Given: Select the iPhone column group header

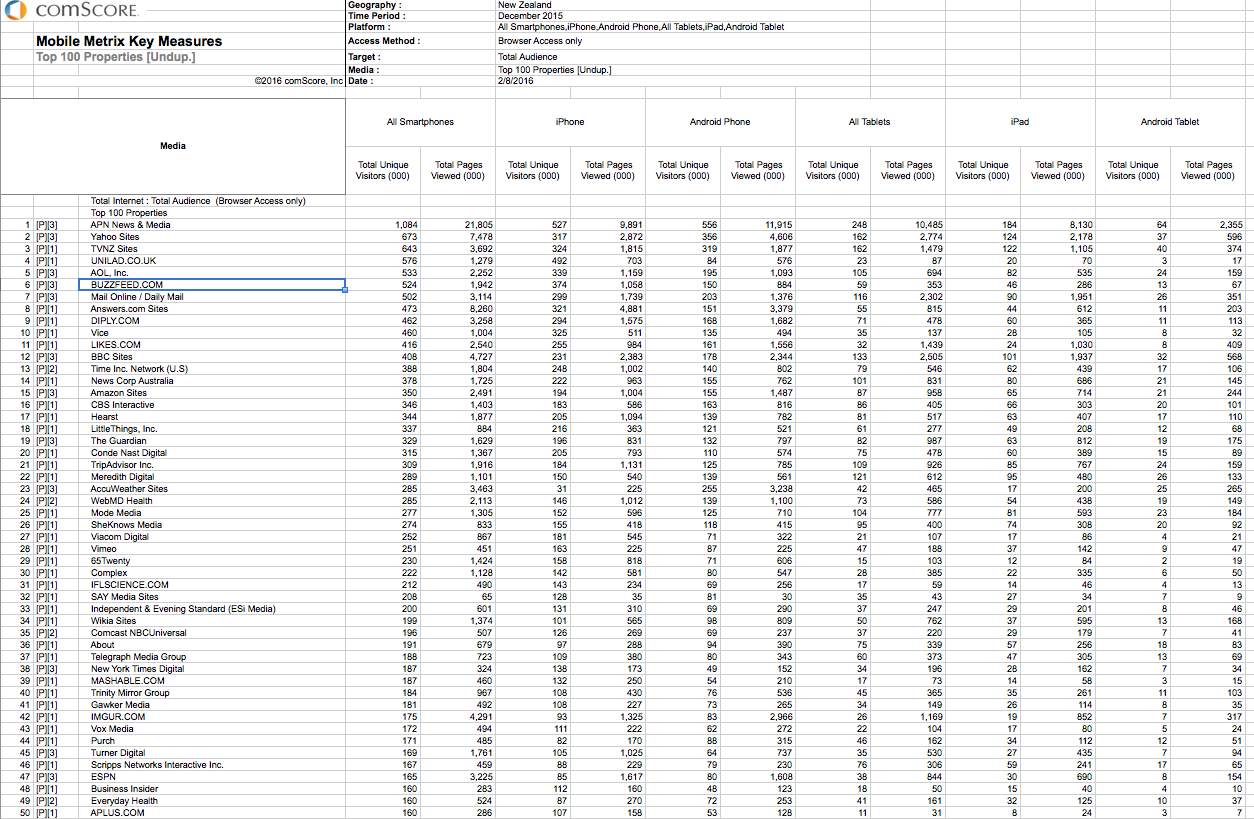Looking at the screenshot, I should (570, 122).
